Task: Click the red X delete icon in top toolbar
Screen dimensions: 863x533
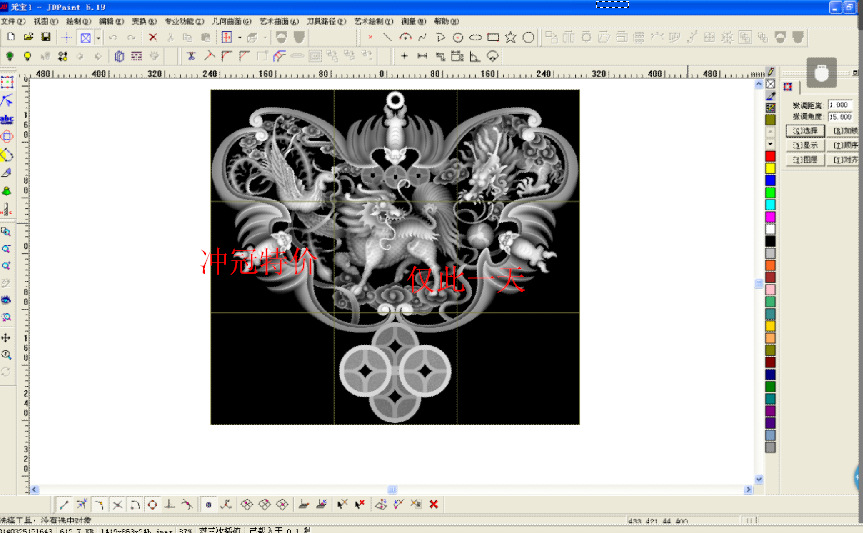Action: tap(153, 37)
